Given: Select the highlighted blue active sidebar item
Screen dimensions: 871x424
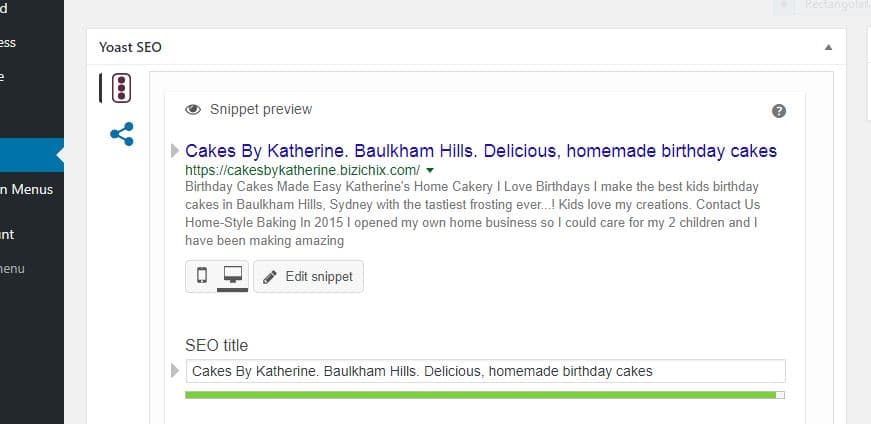Looking at the screenshot, I should 32,155.
